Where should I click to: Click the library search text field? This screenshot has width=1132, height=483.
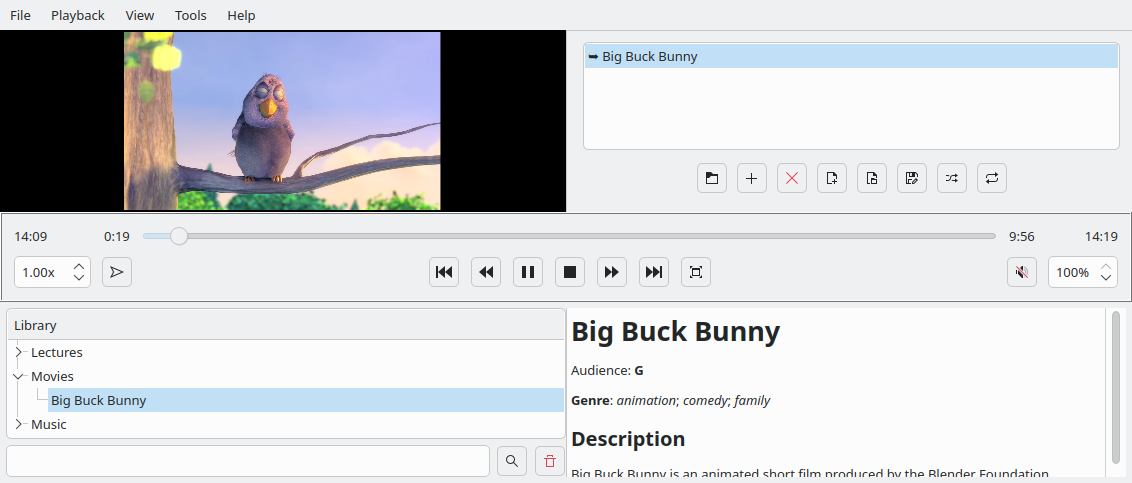(248, 461)
